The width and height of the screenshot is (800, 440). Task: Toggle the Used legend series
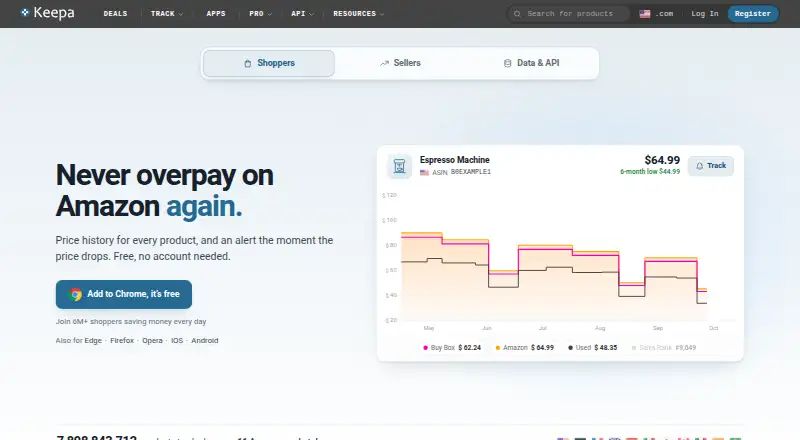[593, 348]
